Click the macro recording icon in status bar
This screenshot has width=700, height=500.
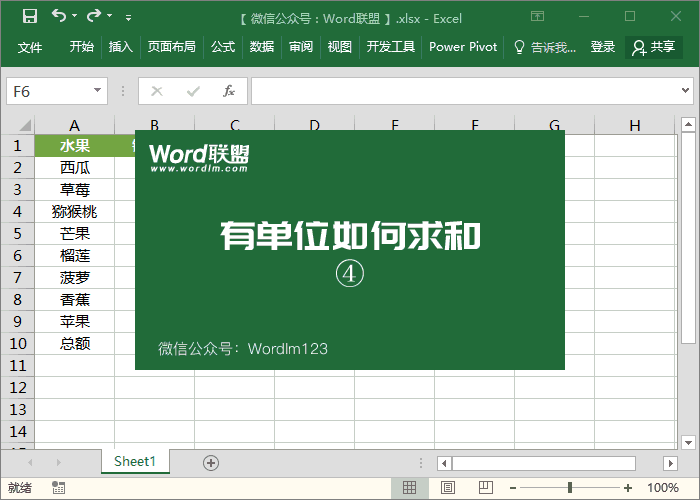click(58, 488)
